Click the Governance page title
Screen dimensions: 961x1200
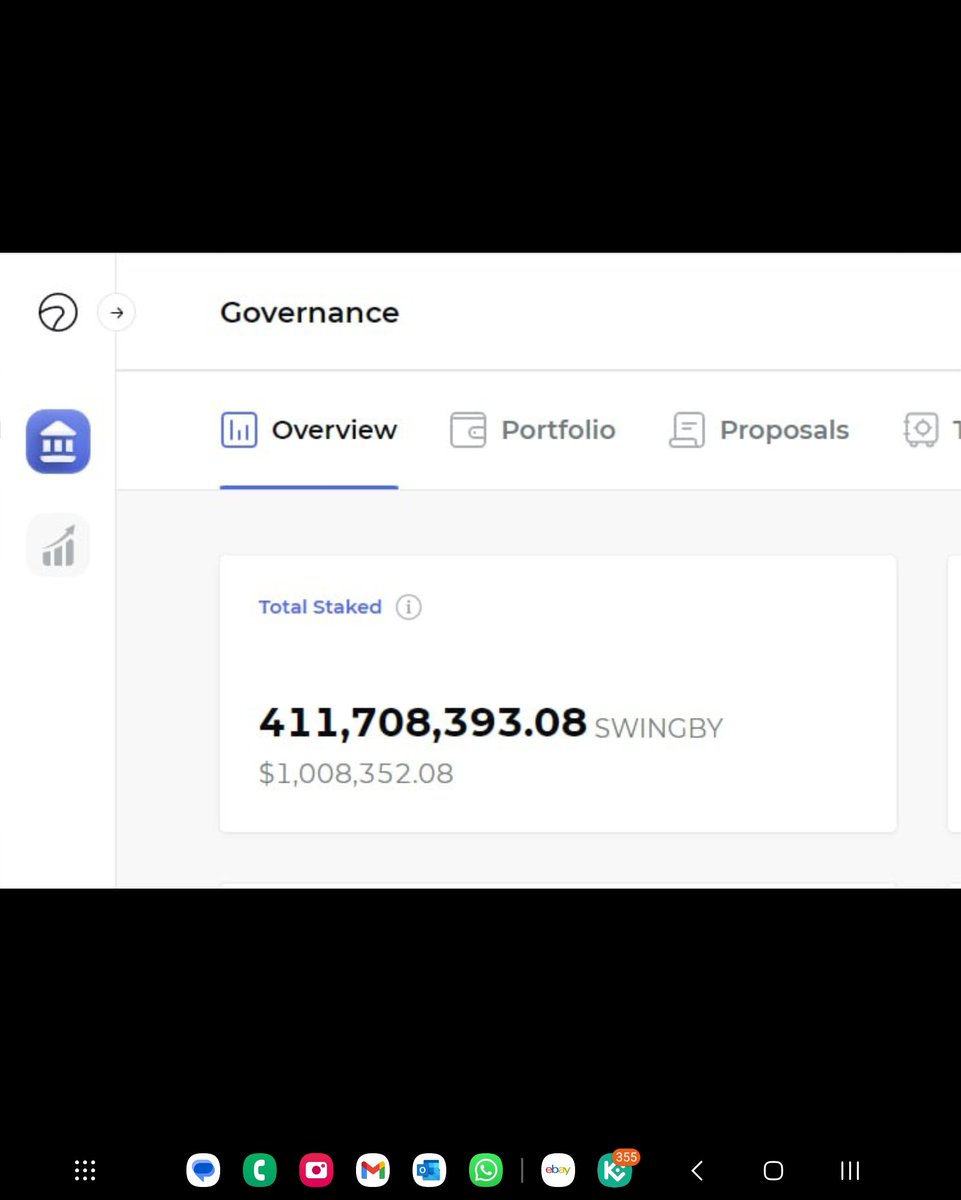pos(309,313)
